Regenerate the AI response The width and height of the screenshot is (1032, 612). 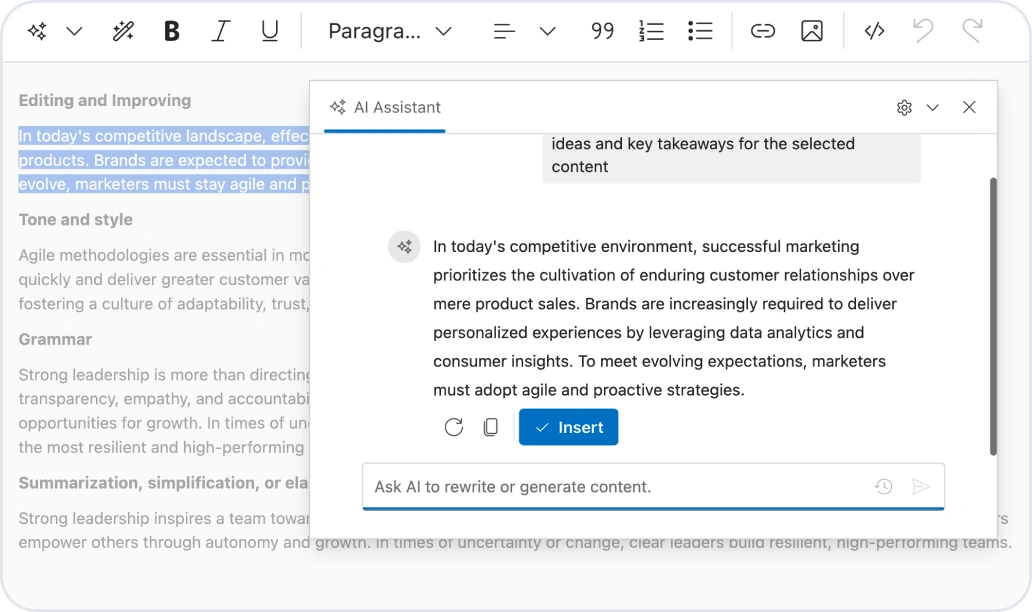coord(453,427)
